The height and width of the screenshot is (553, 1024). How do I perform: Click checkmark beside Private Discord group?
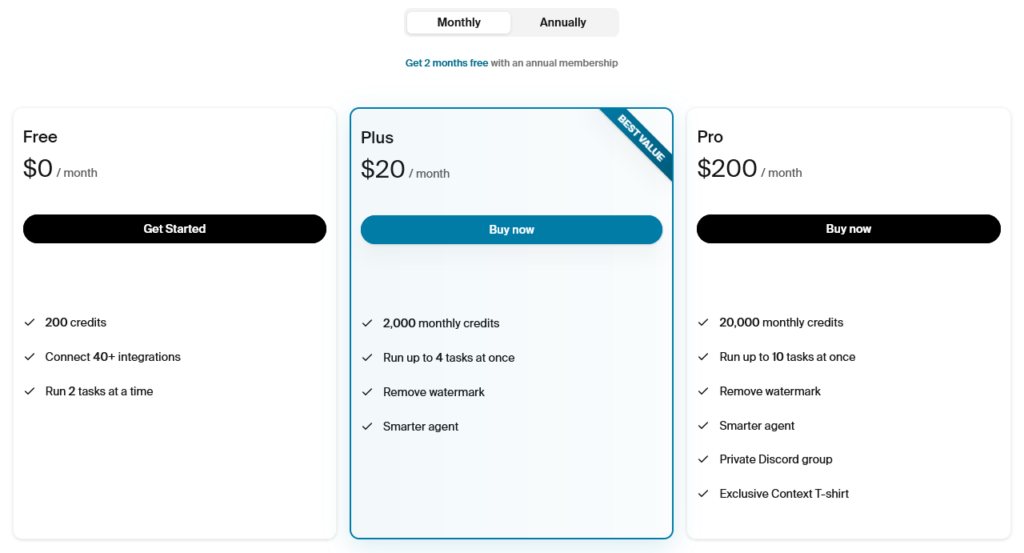point(703,460)
